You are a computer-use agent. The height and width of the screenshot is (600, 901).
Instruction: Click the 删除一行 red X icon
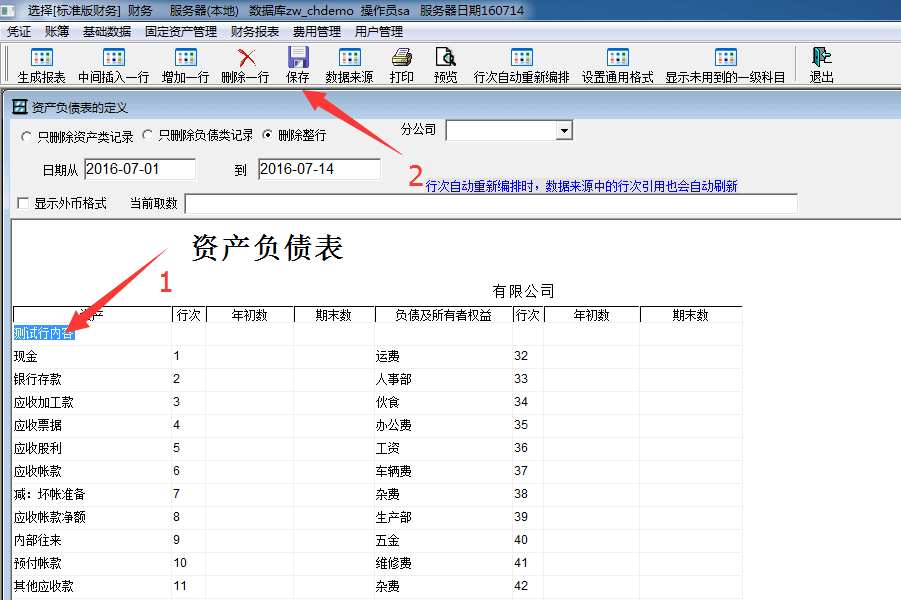click(245, 58)
